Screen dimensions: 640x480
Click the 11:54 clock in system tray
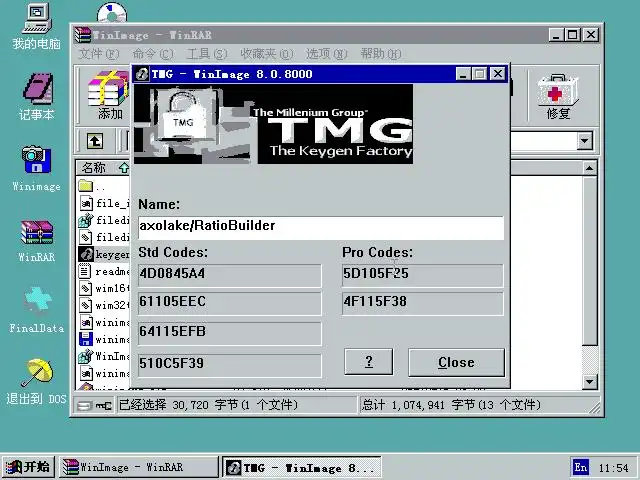[613, 468]
